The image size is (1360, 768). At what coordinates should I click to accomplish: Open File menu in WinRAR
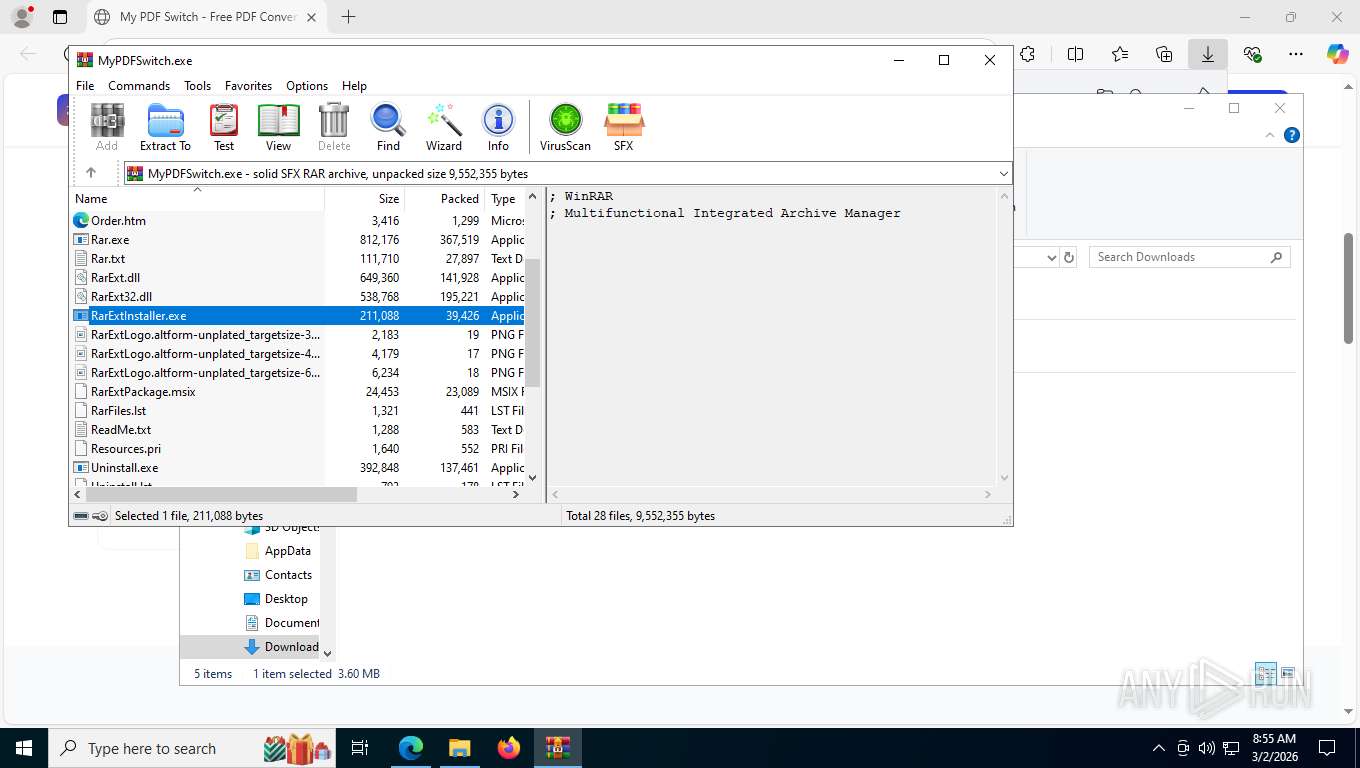pyautogui.click(x=85, y=86)
